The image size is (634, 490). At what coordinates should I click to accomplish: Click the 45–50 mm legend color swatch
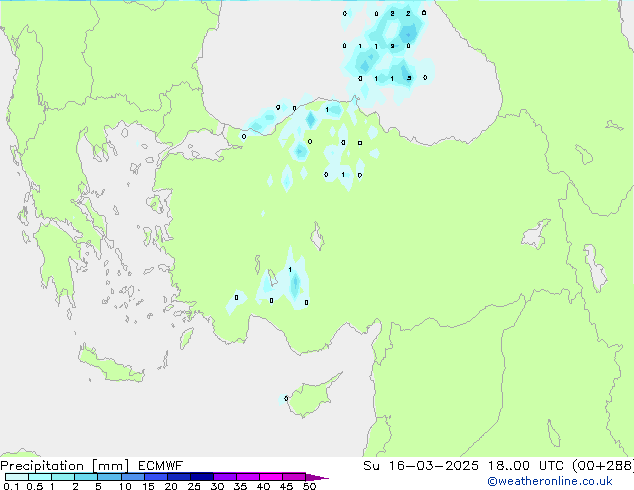coord(294,477)
